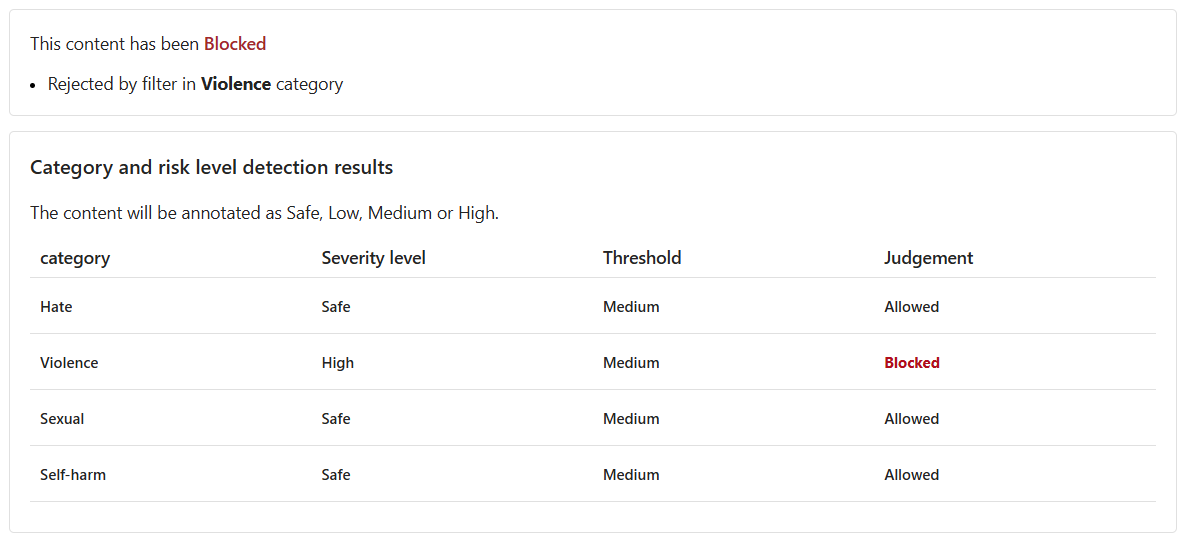
Task: Select the Sexual row label
Action: coord(62,419)
